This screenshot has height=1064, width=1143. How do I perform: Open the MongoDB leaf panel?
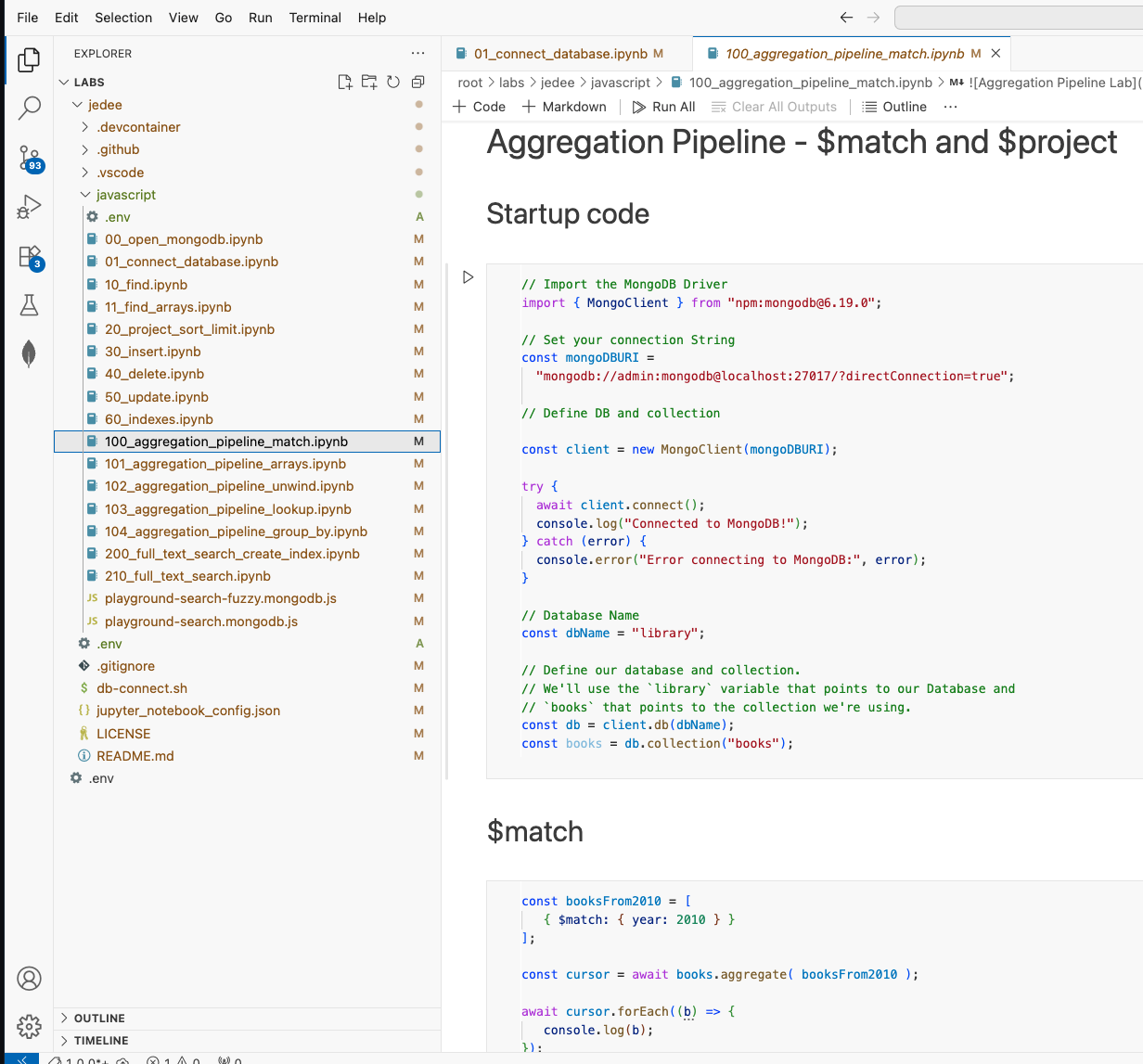29,353
